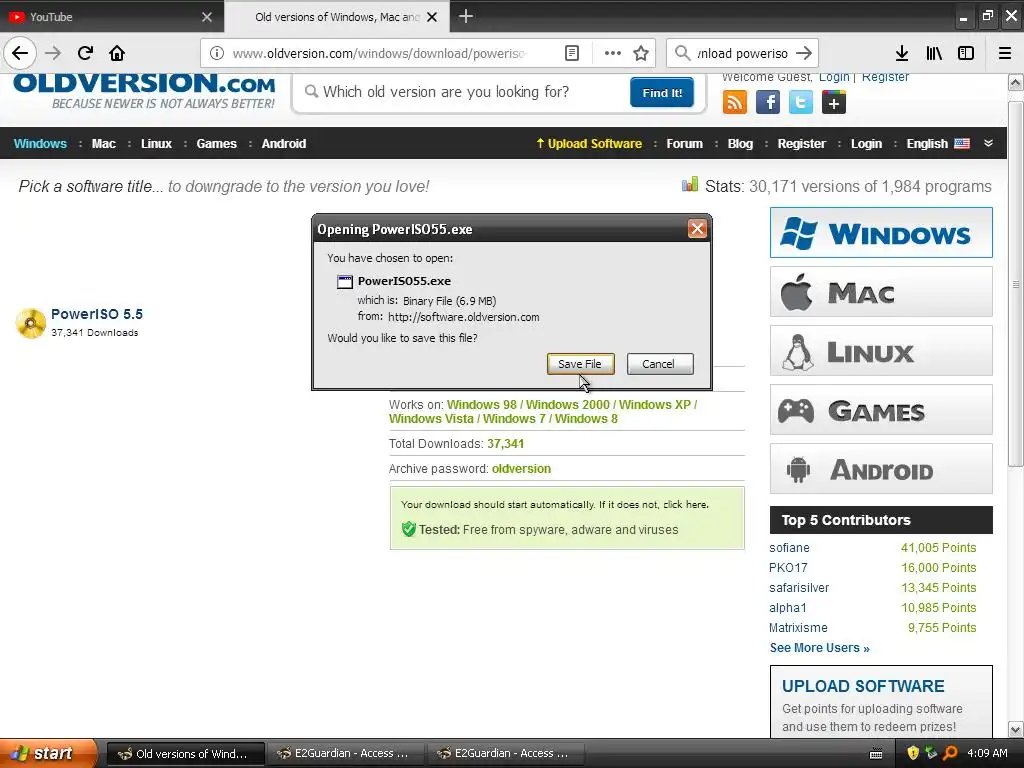Open the page actions three-dot menu

tap(613, 53)
